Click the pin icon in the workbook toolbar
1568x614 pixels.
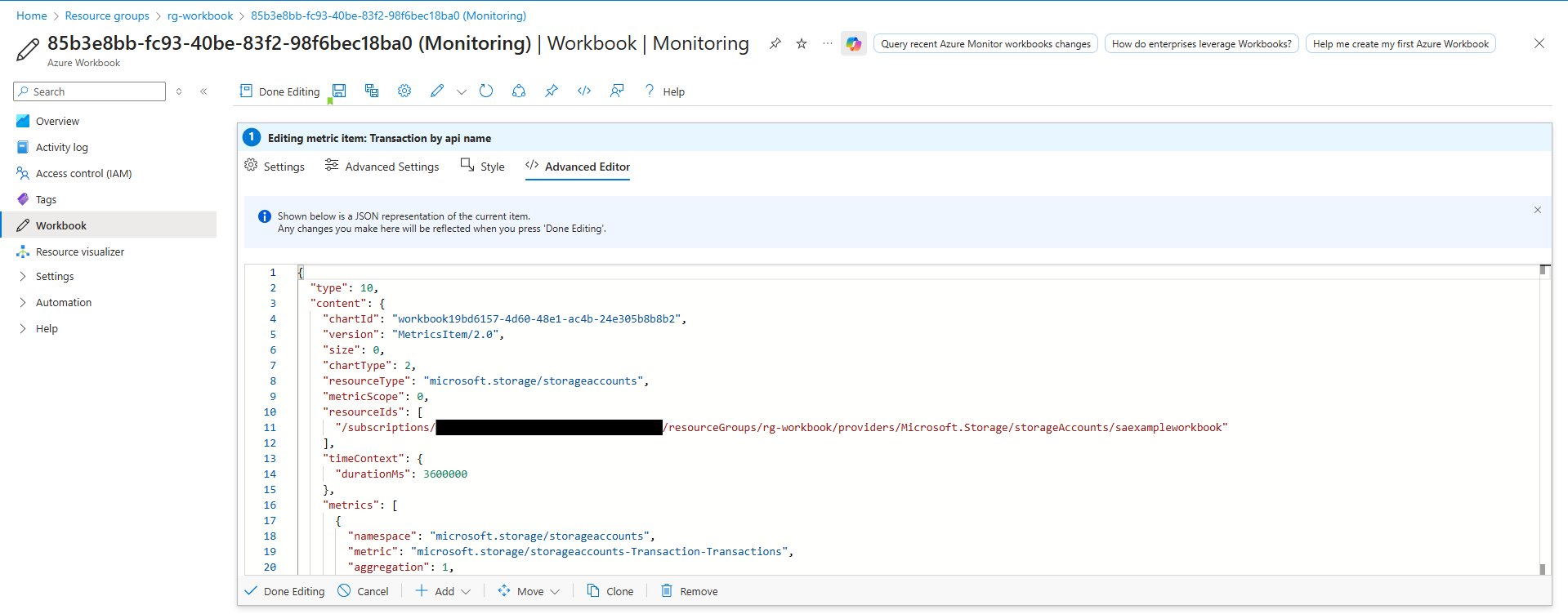tap(552, 91)
